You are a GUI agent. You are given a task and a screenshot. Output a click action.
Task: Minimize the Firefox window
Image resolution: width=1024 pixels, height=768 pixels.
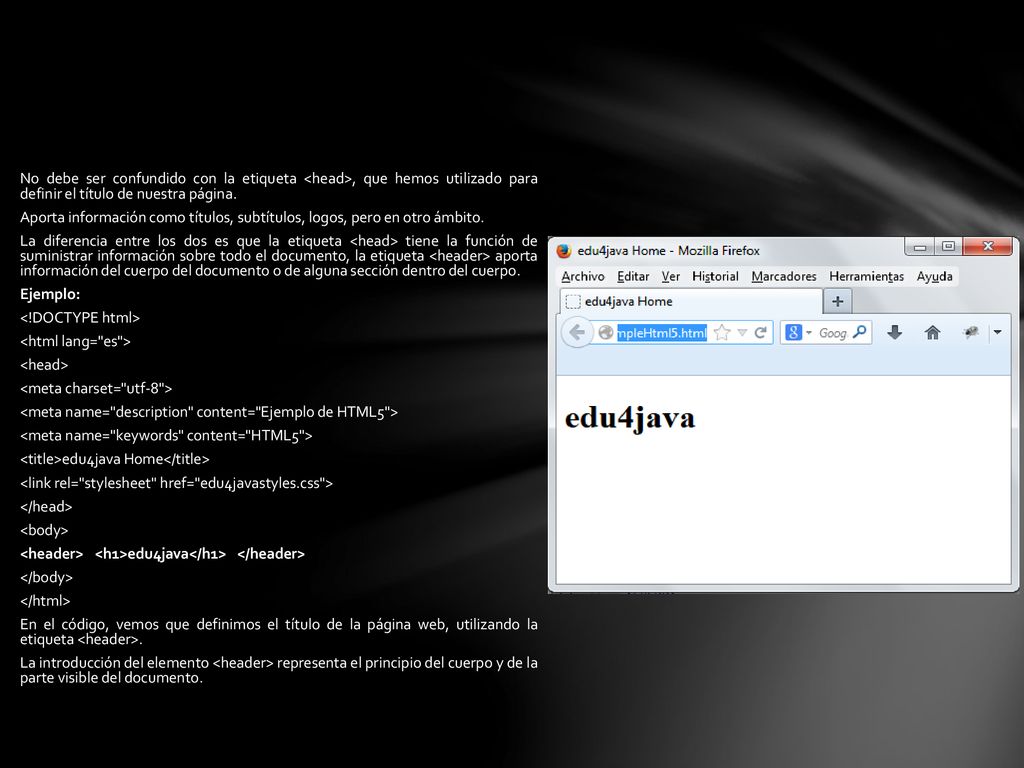[920, 247]
